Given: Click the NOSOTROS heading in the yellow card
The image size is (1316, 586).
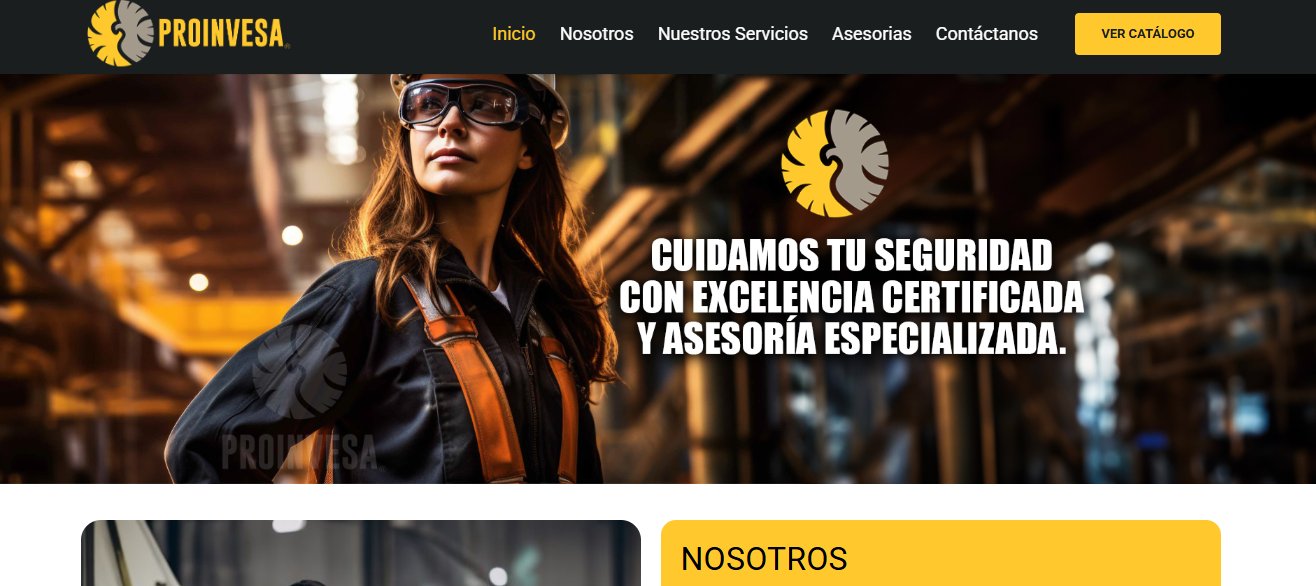Looking at the screenshot, I should (764, 559).
